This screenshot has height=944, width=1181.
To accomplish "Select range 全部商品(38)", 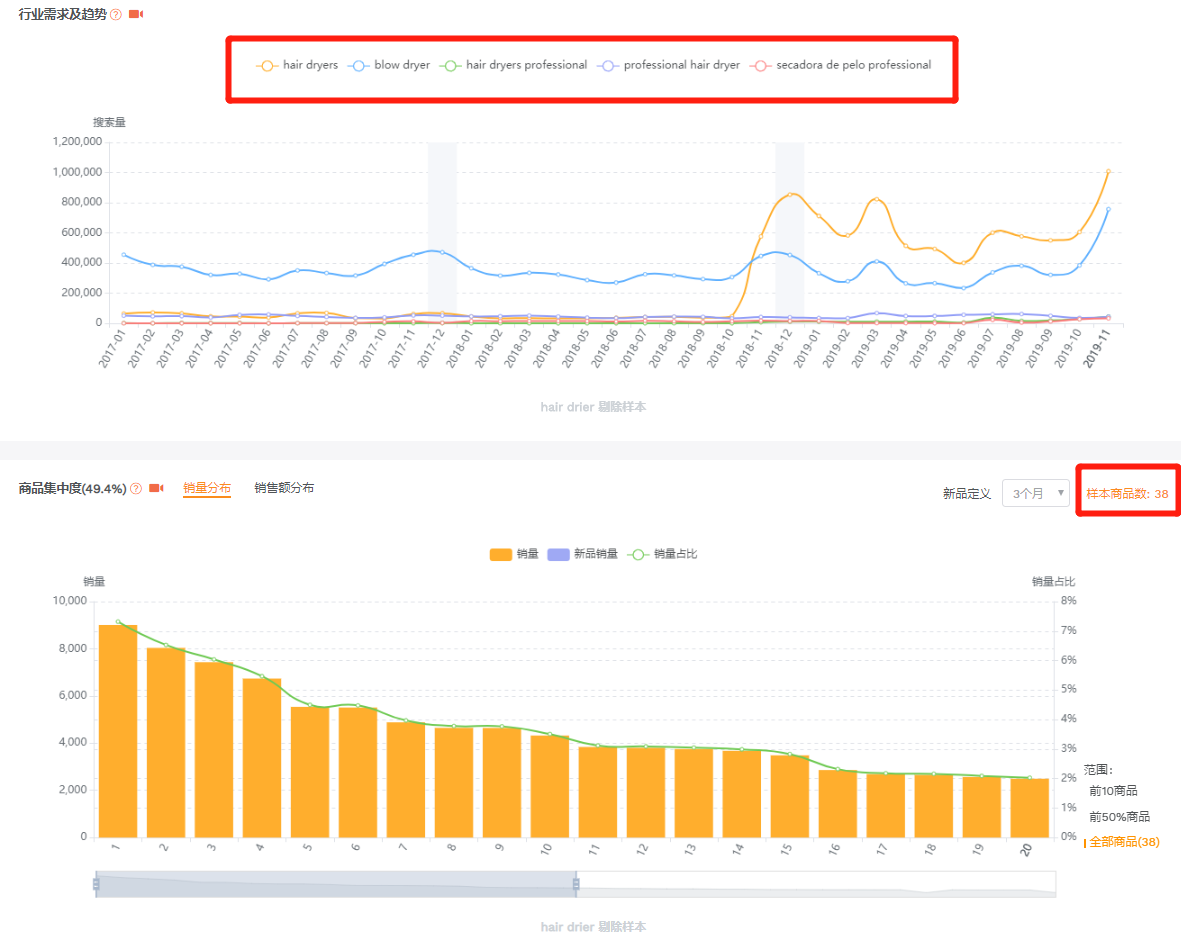I will pyautogui.click(x=1124, y=842).
